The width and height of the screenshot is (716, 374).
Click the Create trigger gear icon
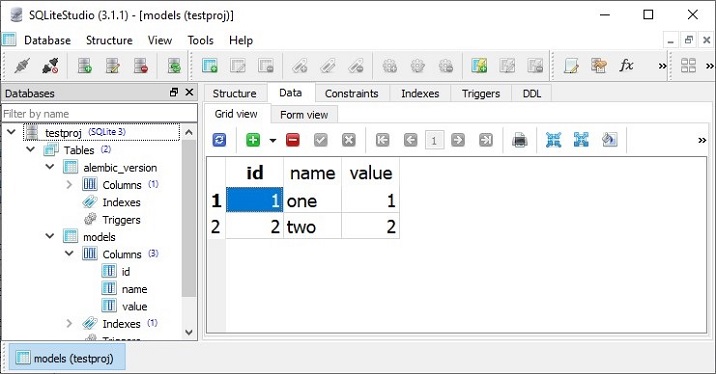point(390,66)
